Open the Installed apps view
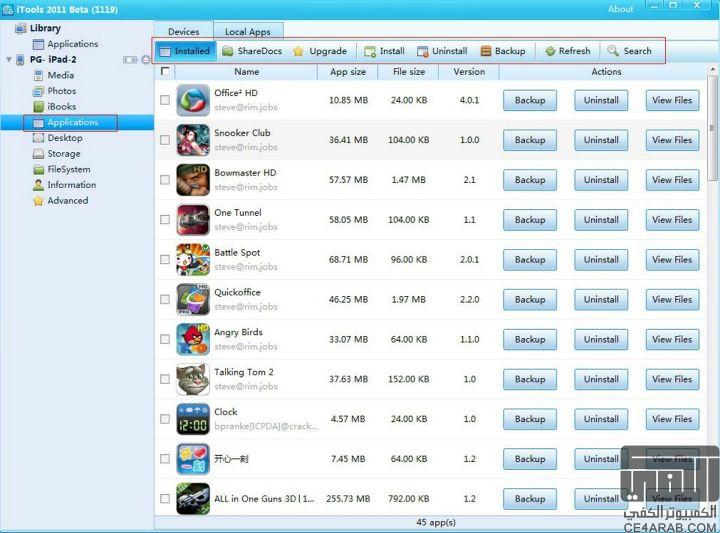Image resolution: width=720 pixels, height=533 pixels. [185, 51]
